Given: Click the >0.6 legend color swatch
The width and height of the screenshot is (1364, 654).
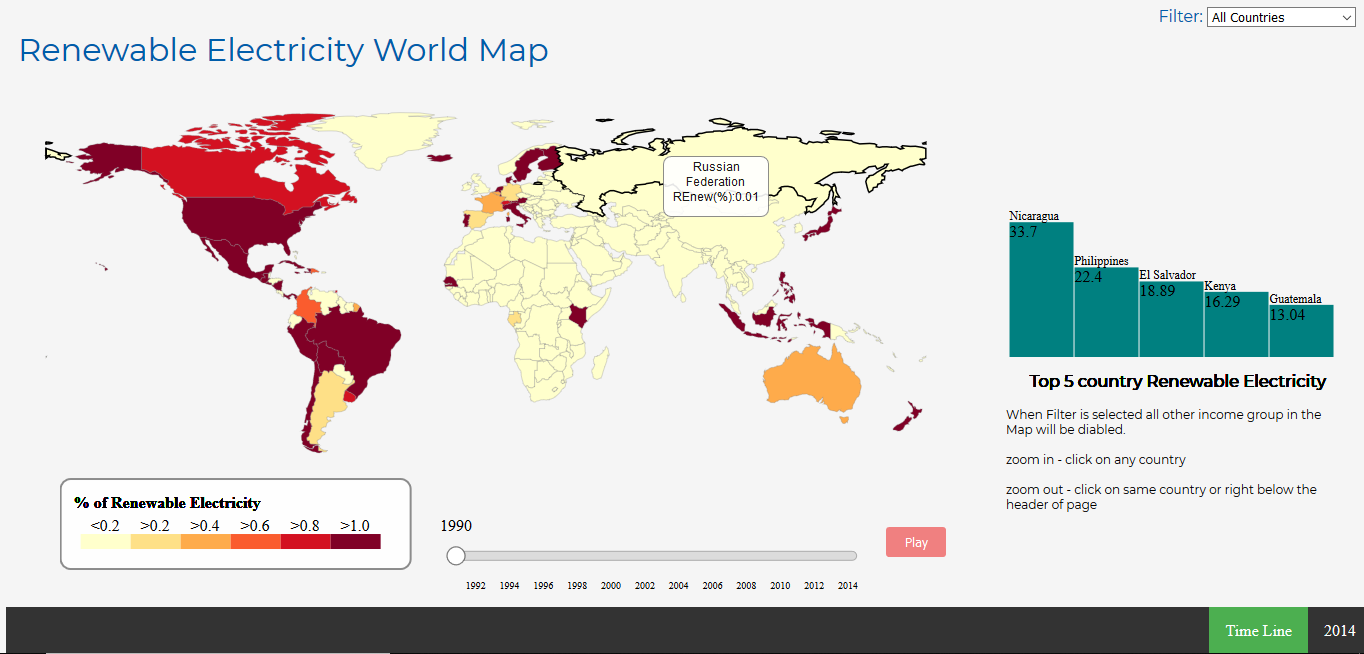Looking at the screenshot, I should pyautogui.click(x=255, y=541).
